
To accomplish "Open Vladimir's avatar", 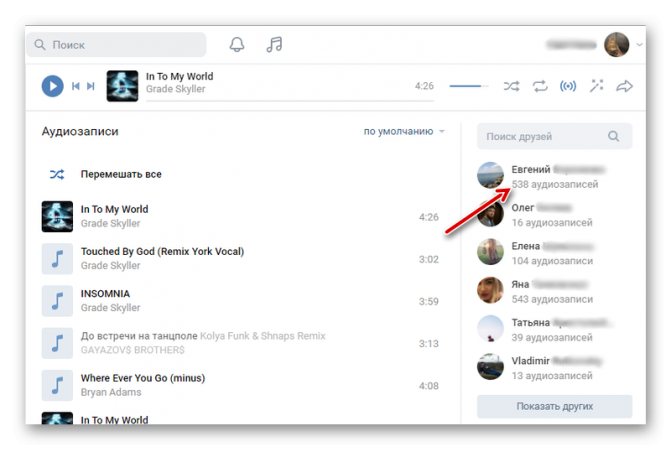I will pyautogui.click(x=490, y=366).
